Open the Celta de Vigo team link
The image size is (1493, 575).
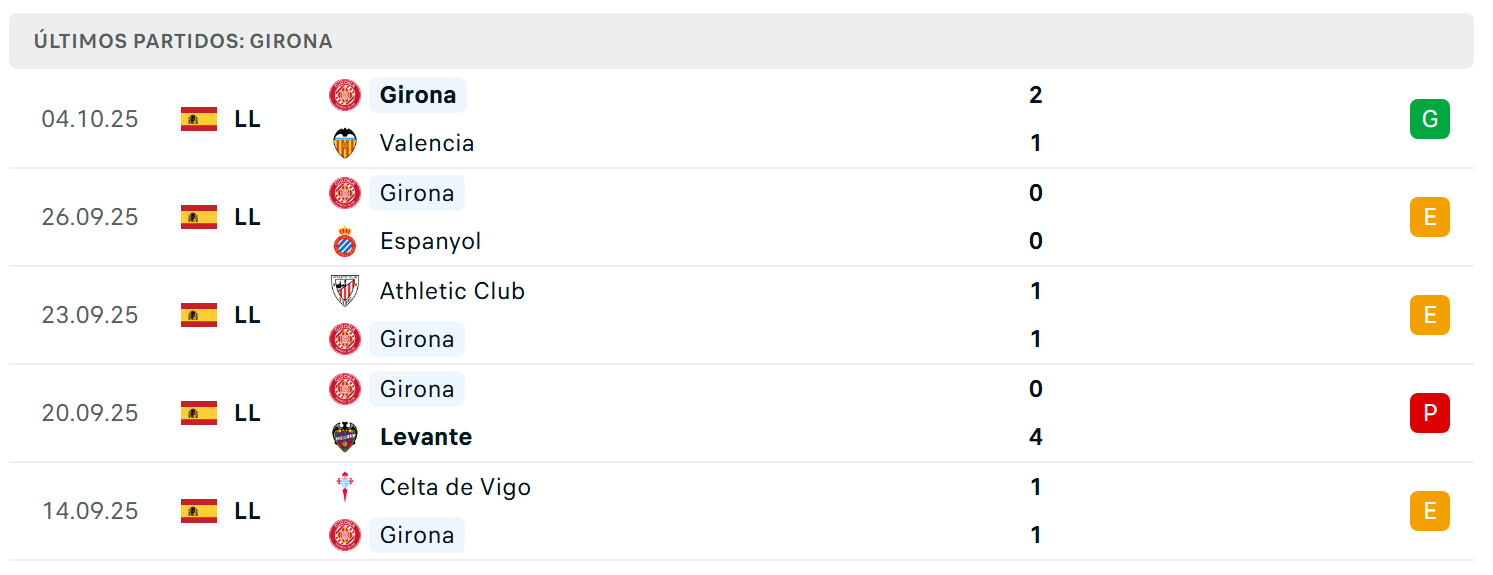pos(455,487)
